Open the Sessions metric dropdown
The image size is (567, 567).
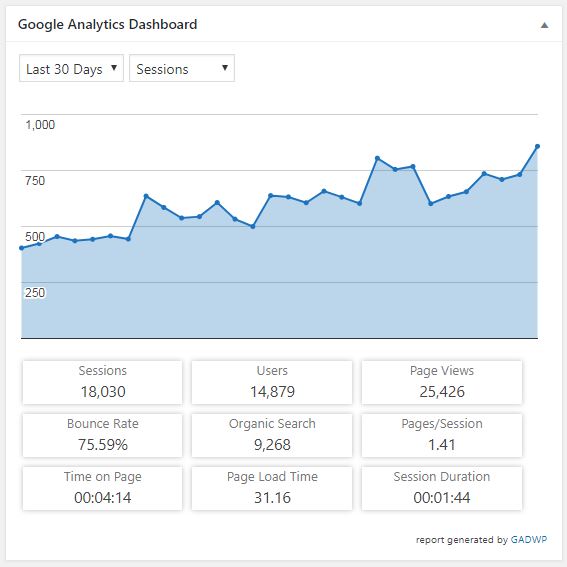182,68
